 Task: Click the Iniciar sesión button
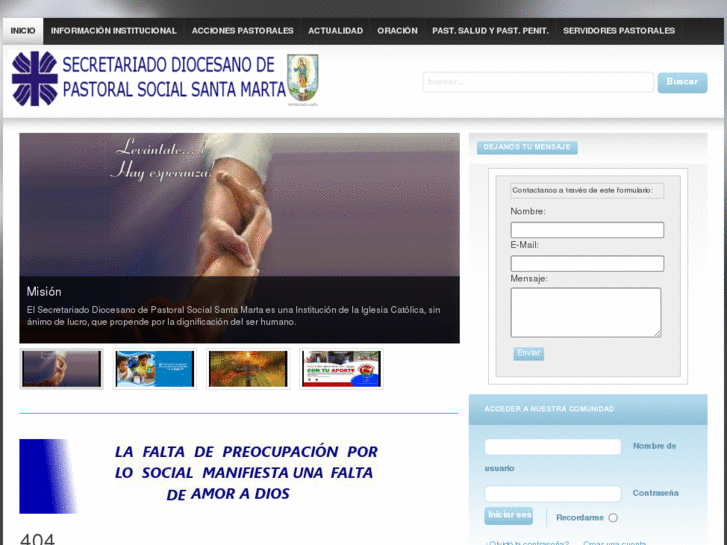coord(509,516)
